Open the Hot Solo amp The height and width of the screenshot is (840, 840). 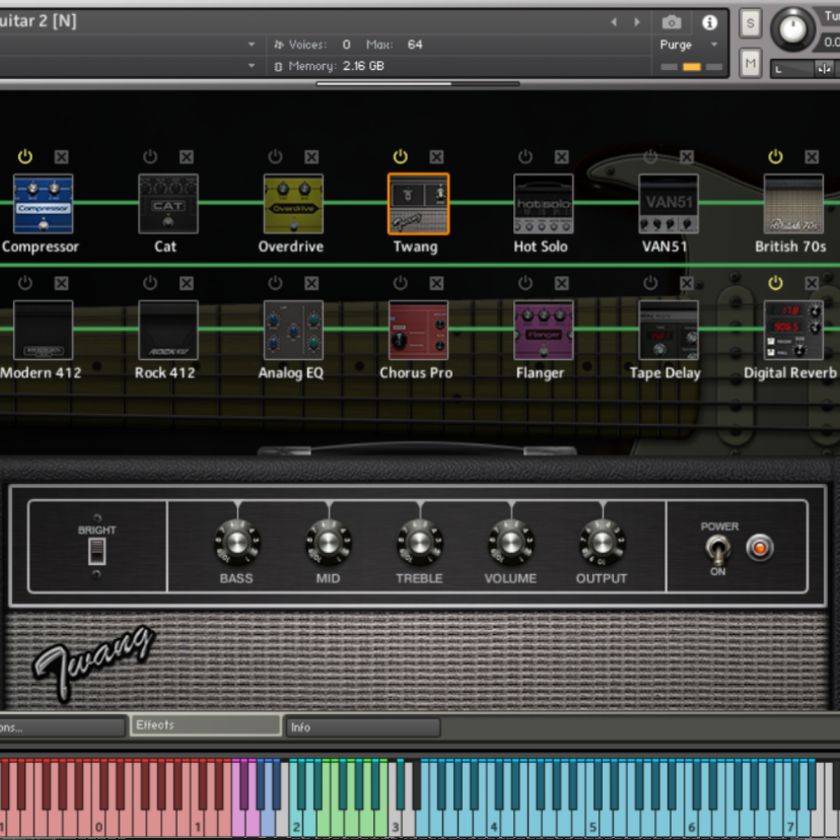point(543,204)
